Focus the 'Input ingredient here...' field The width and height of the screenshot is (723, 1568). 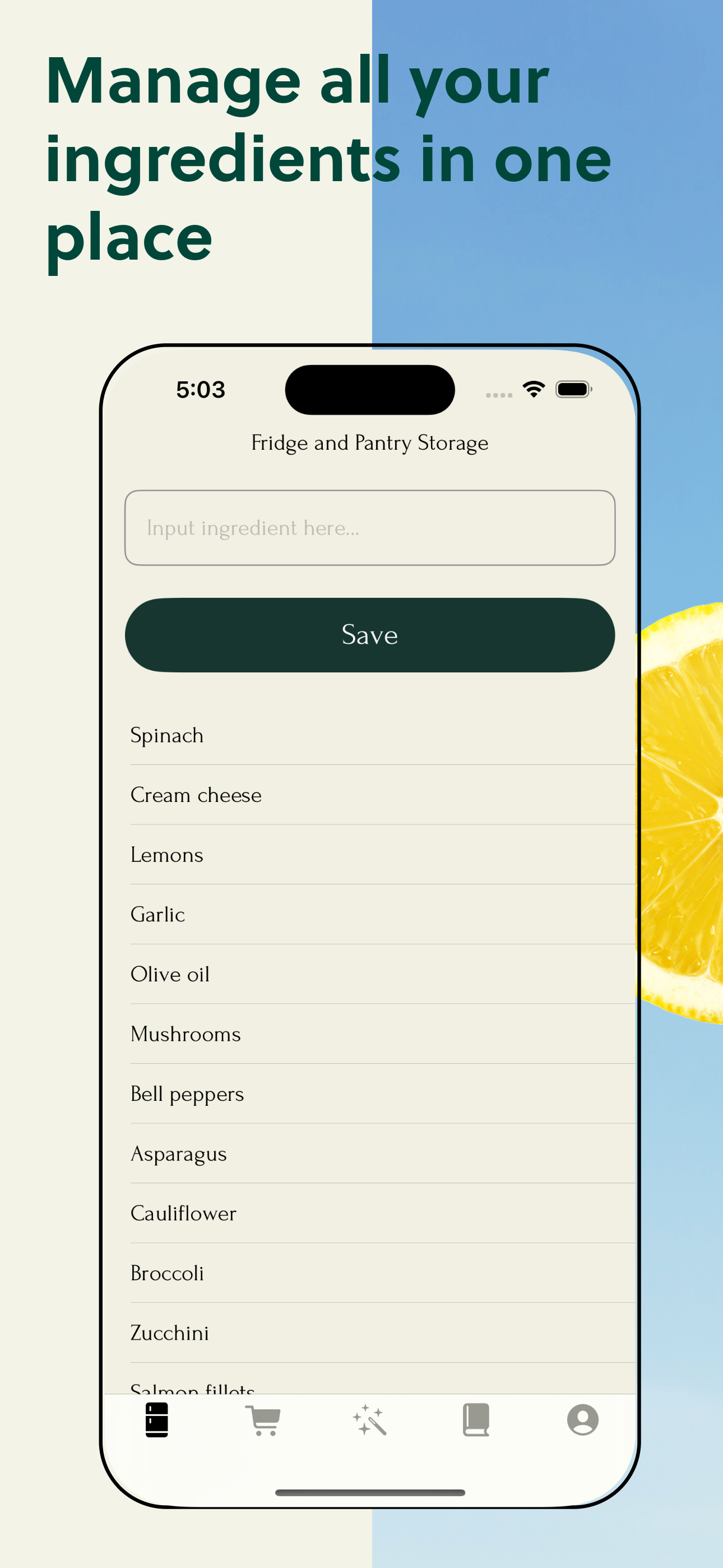[370, 528]
